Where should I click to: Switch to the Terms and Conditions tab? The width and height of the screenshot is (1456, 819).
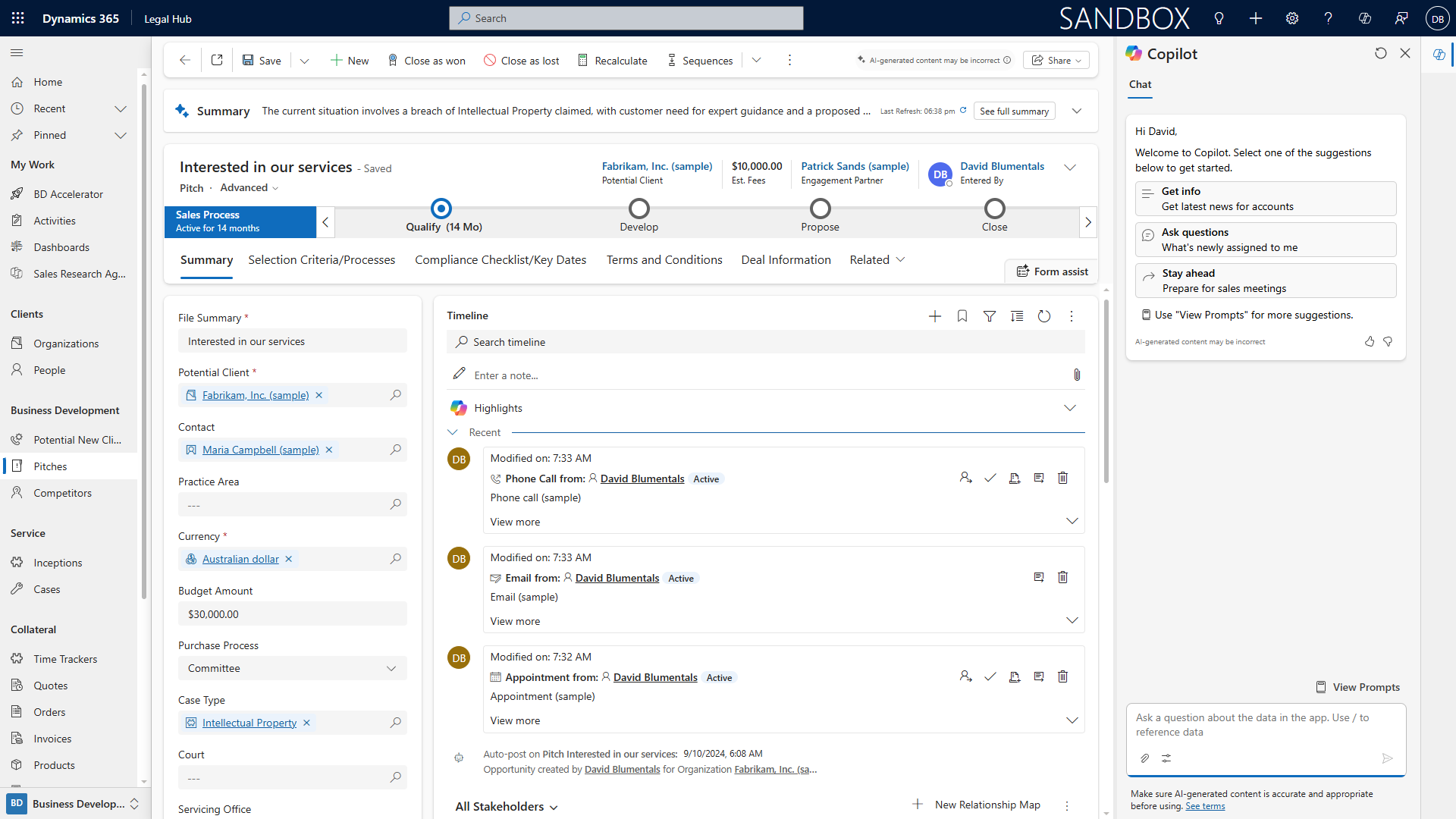pyautogui.click(x=664, y=259)
